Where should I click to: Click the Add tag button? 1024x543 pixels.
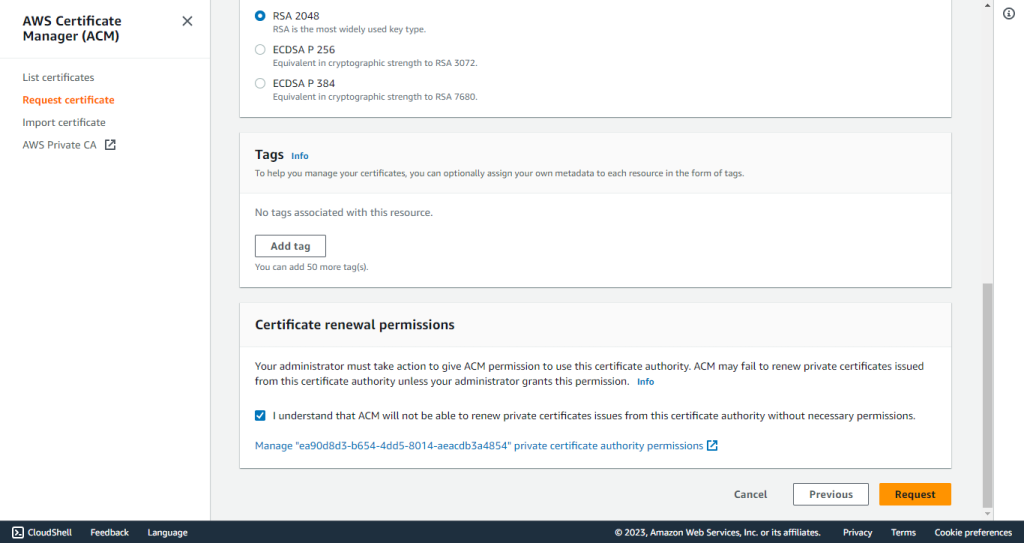pyautogui.click(x=290, y=246)
